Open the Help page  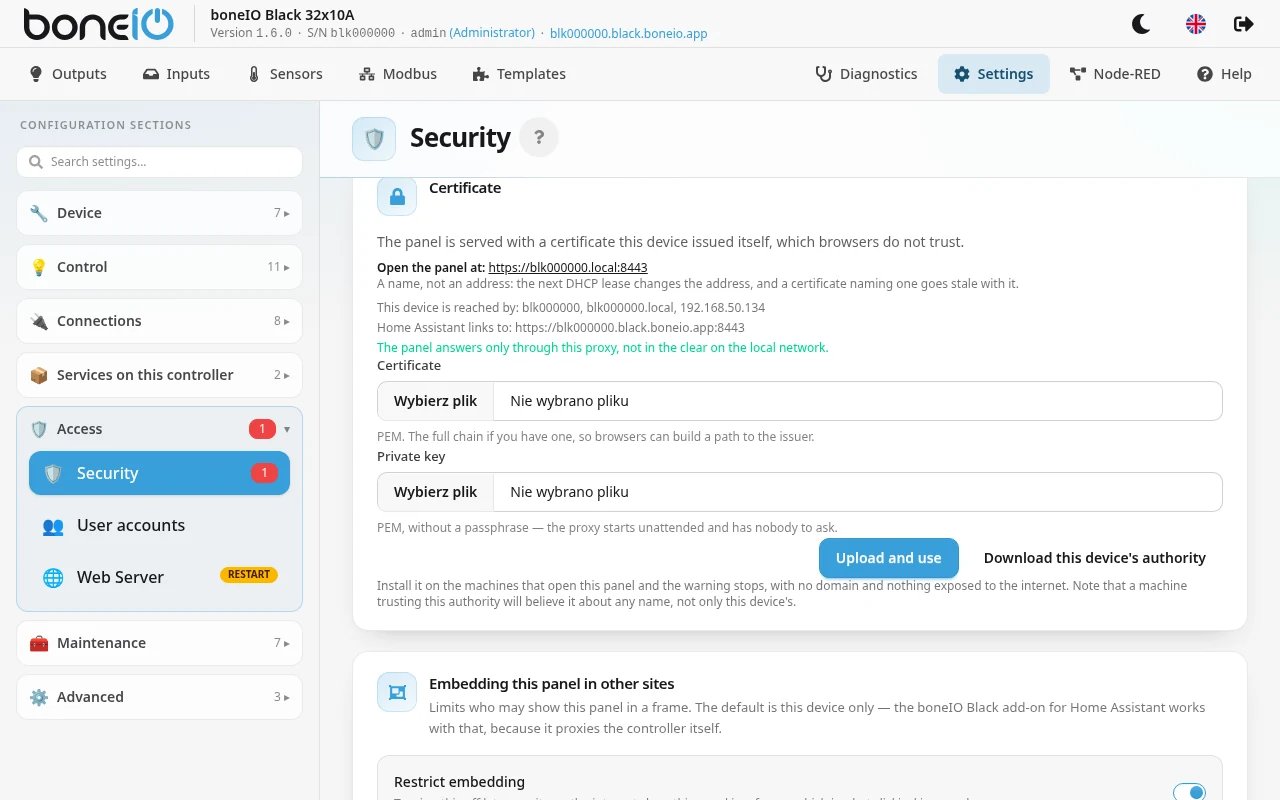click(1224, 74)
